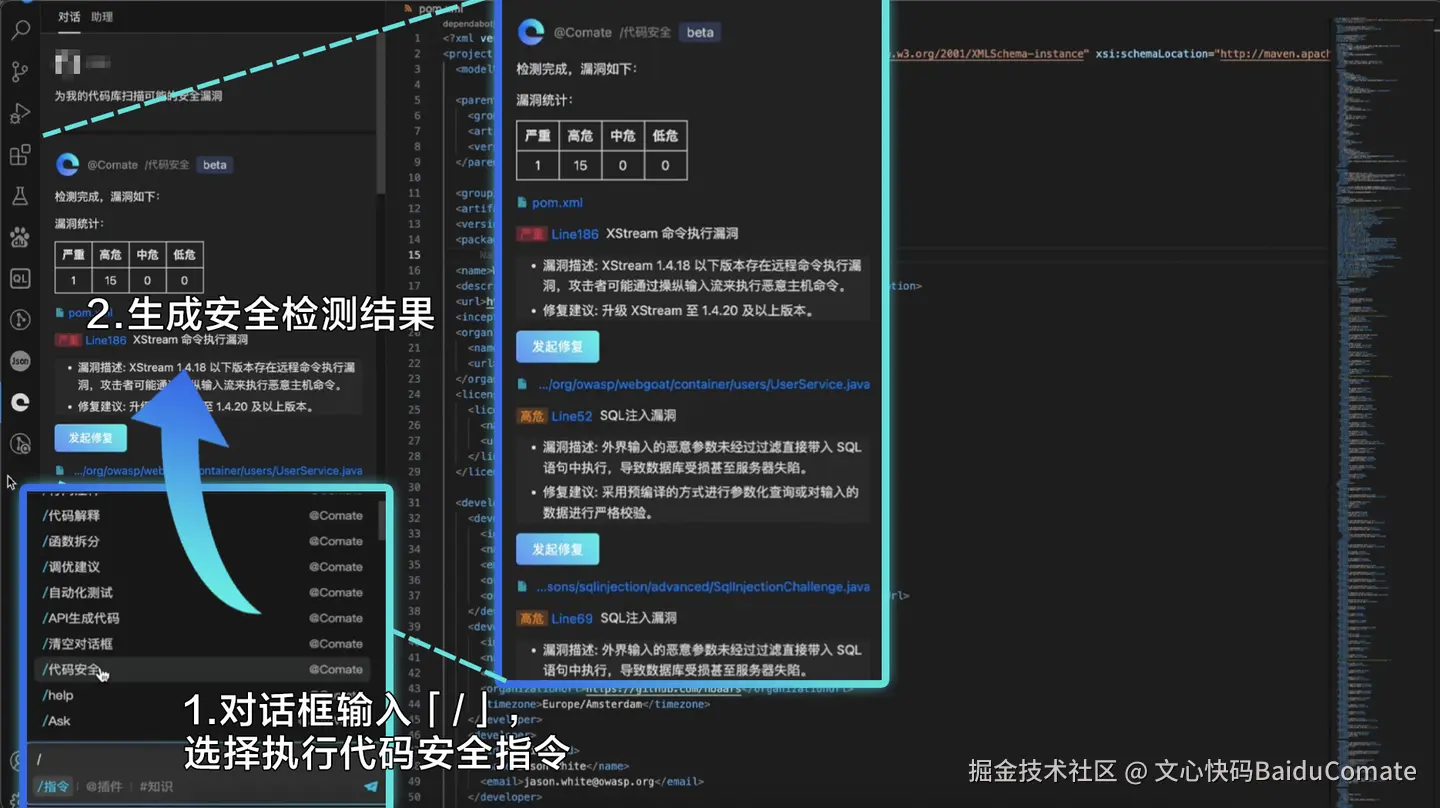This screenshot has width=1440, height=808.
Task: Open UserService.java link in chat sidebar
Action: coord(218,471)
